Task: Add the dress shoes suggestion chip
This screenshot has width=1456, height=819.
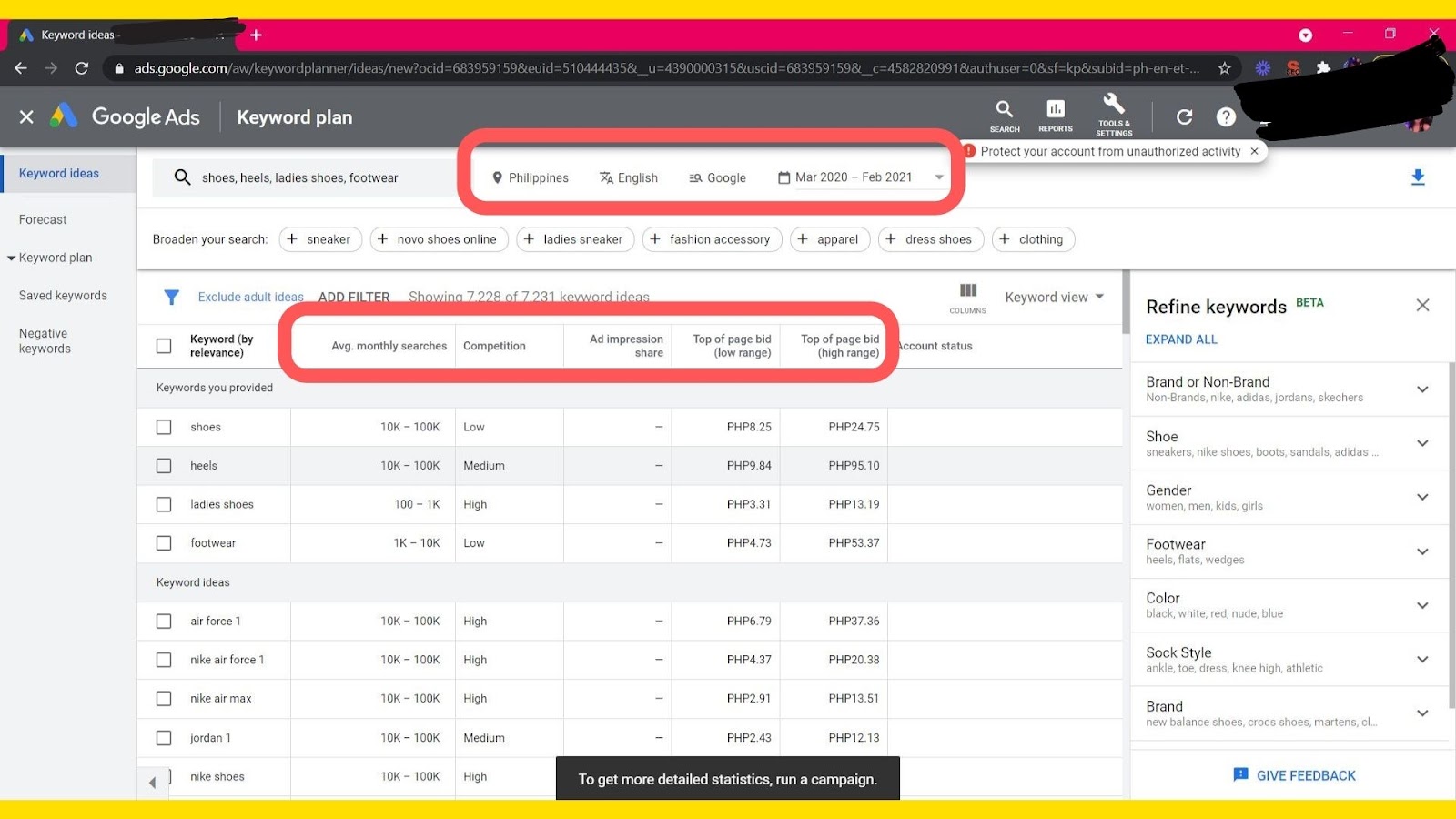Action: [x=931, y=239]
